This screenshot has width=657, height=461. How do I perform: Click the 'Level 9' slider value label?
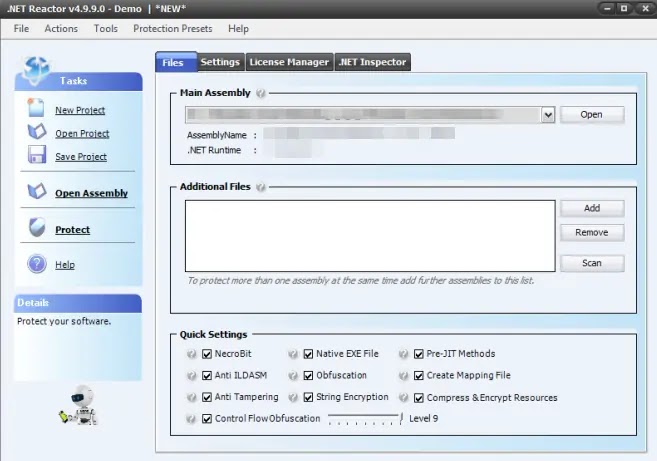[424, 419]
